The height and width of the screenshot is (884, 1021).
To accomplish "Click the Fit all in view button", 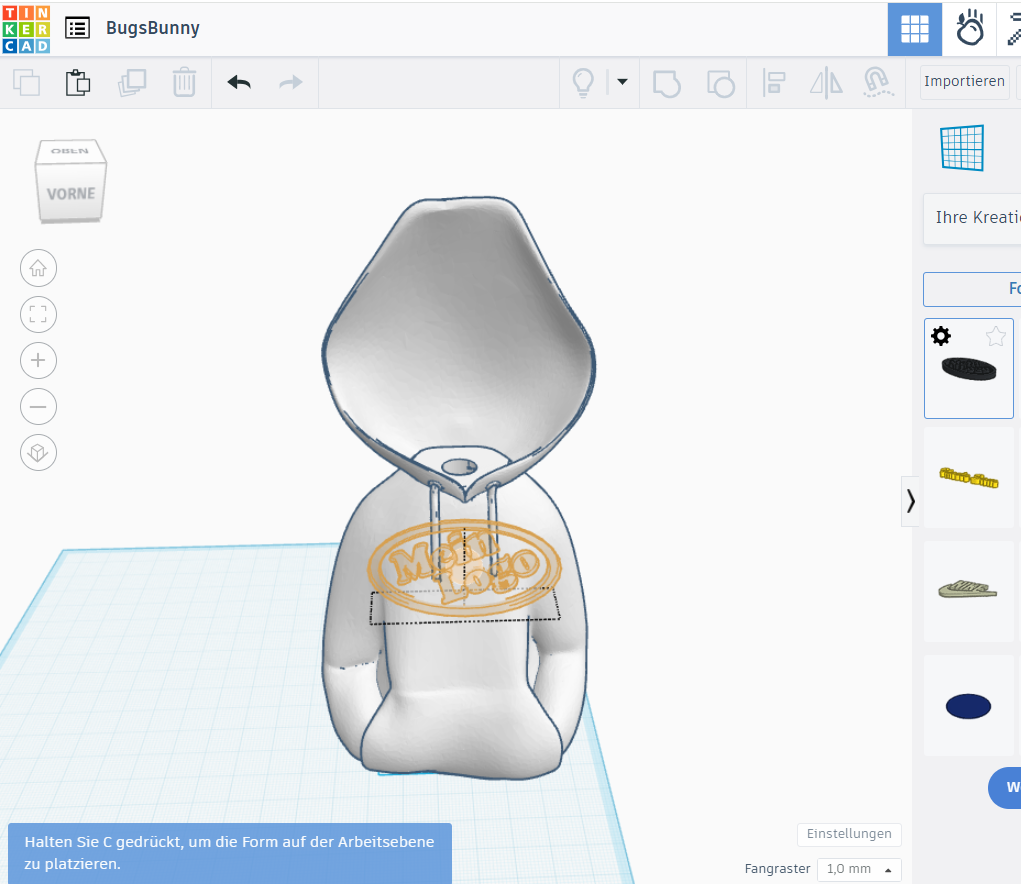I will 38,314.
